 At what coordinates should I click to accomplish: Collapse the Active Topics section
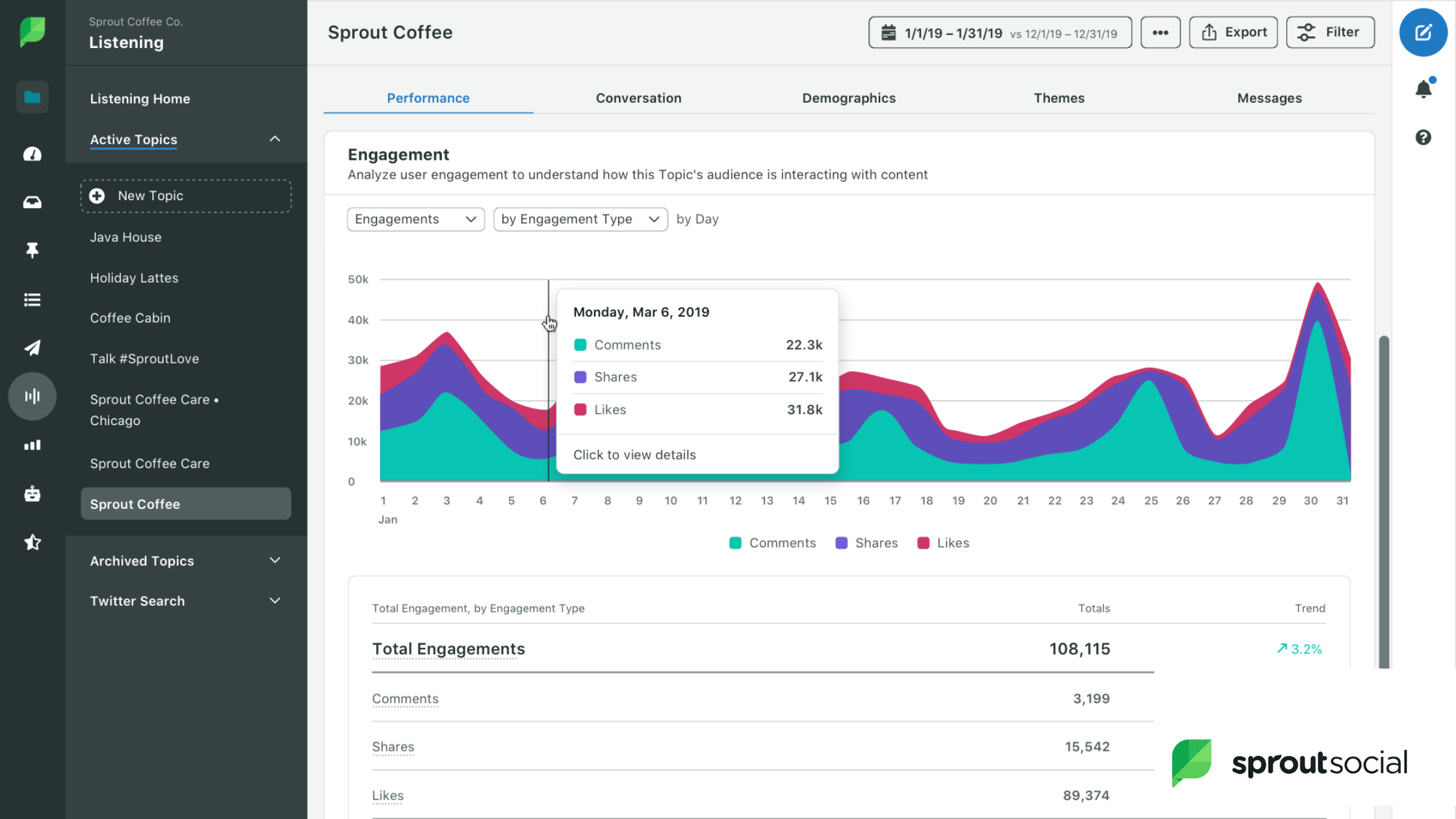point(275,139)
